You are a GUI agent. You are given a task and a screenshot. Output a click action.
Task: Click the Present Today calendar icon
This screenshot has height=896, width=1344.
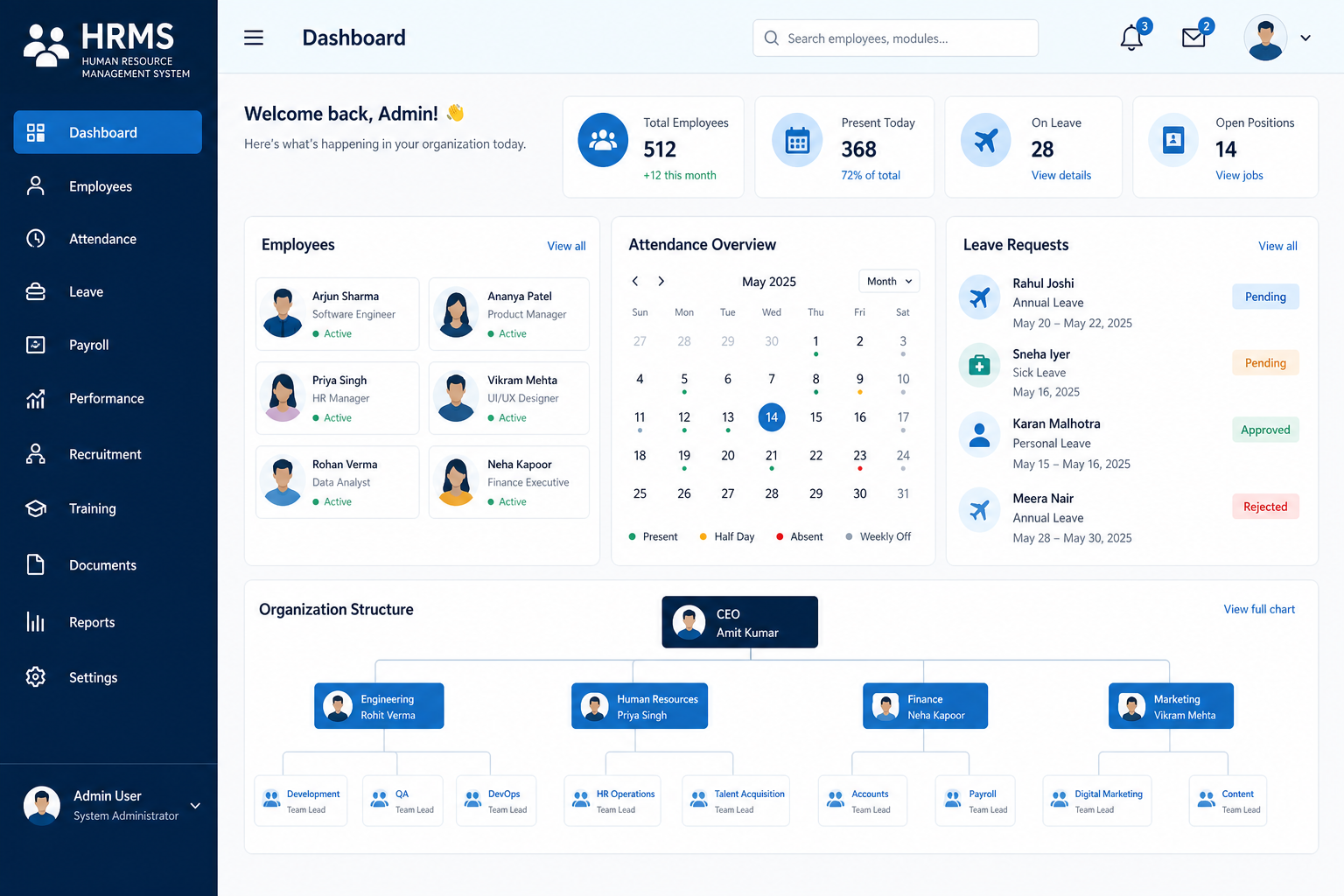coord(797,140)
